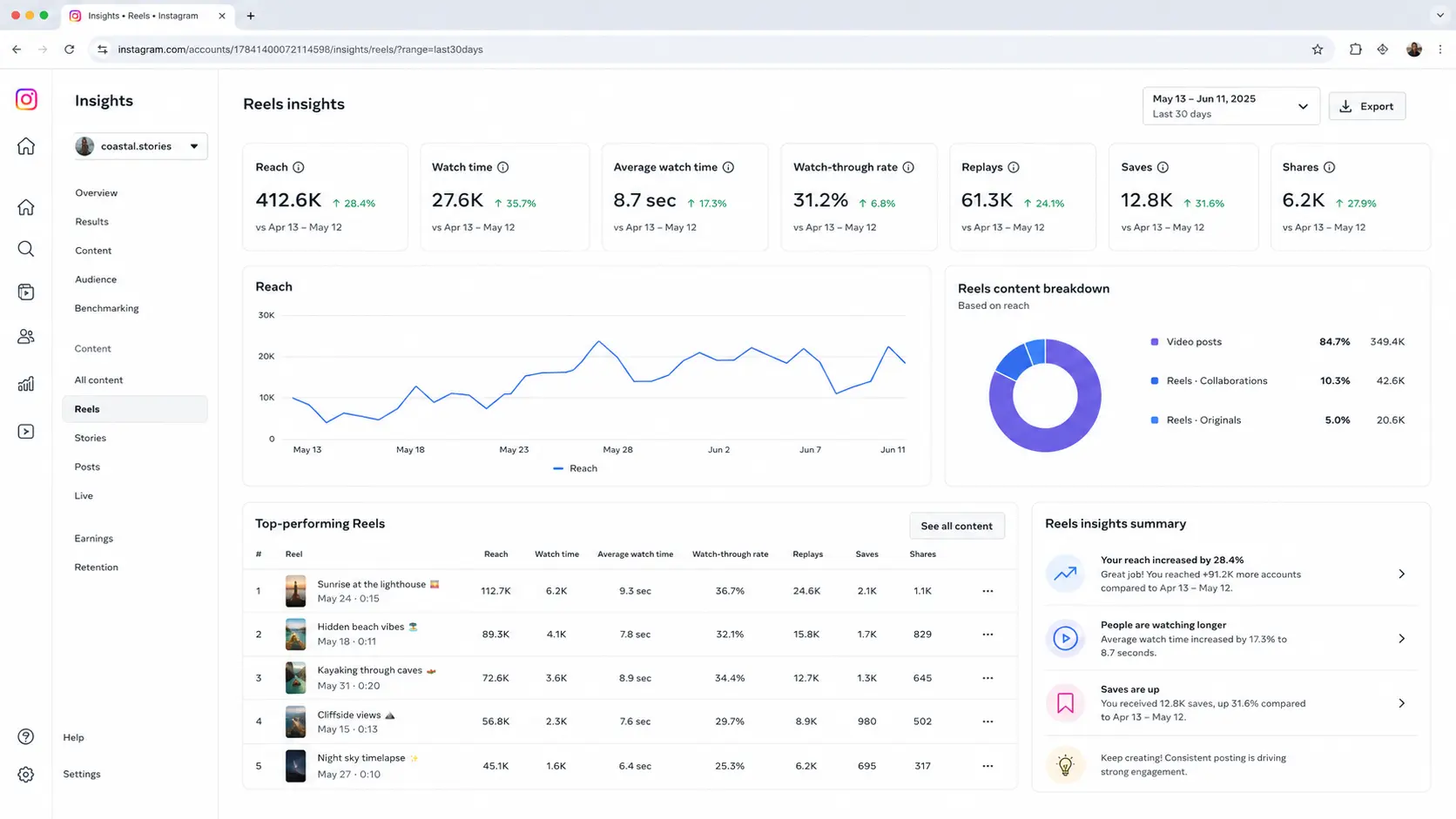Open more options for Sunrise at the lighthouse
1456x819 pixels.
click(x=988, y=591)
